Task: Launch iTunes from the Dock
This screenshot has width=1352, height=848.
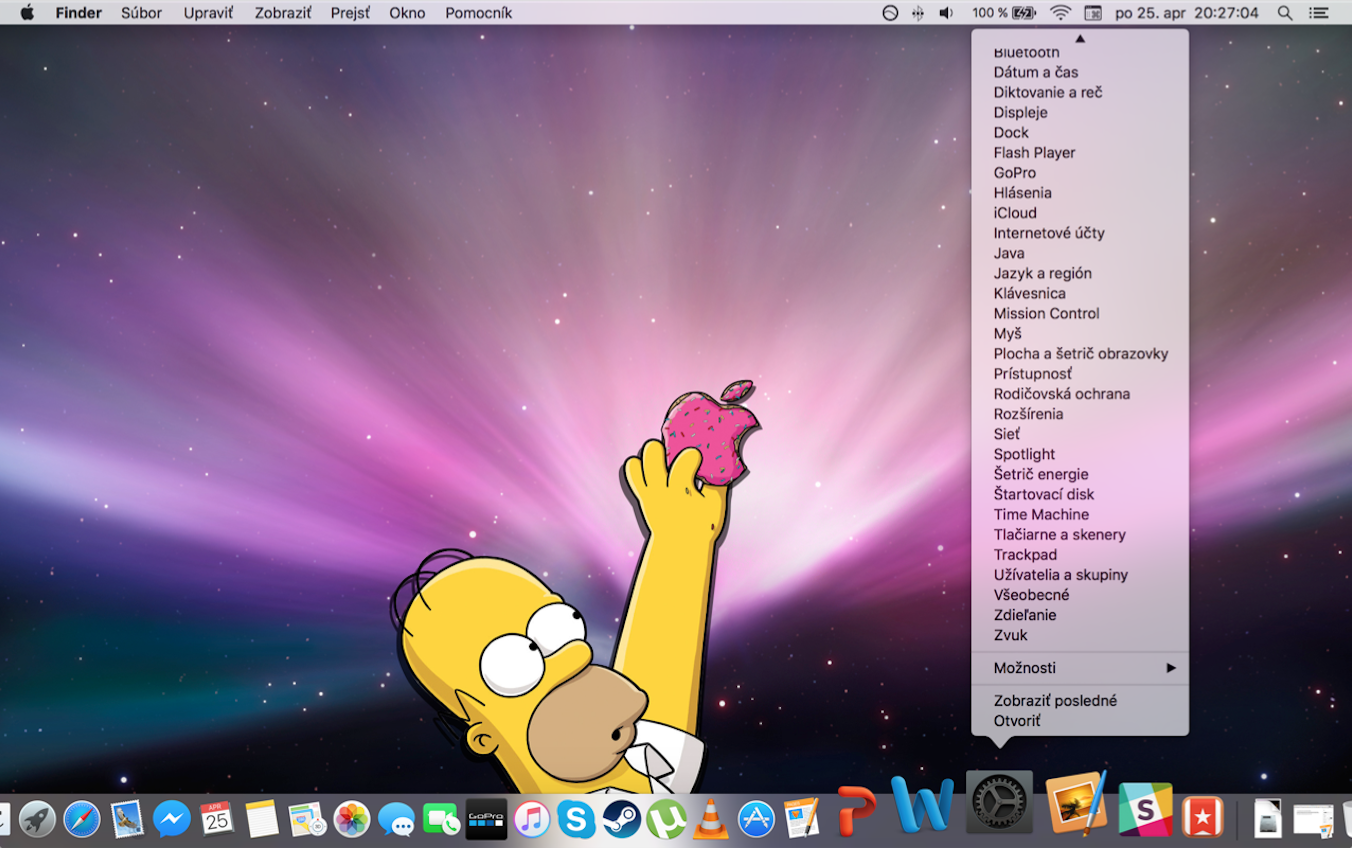Action: pos(532,819)
